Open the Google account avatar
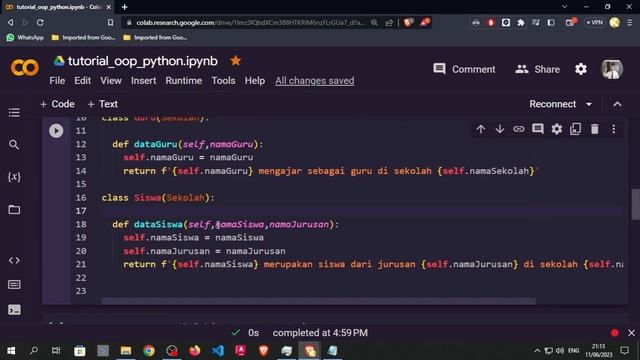Image resolution: width=640 pixels, height=360 pixels. coord(612,69)
